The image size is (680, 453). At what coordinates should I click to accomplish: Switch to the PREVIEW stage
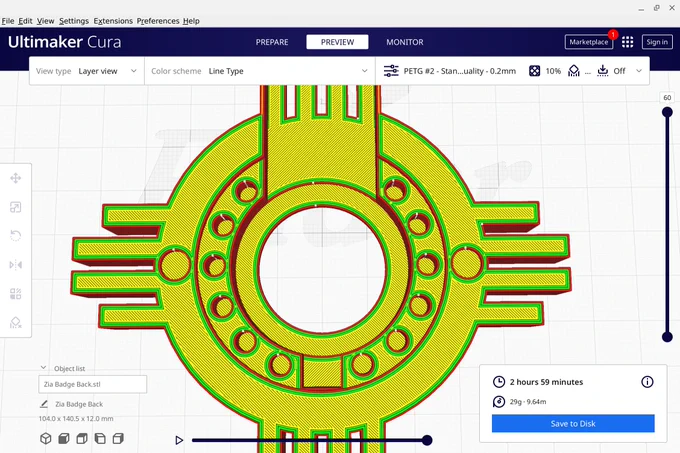click(337, 42)
